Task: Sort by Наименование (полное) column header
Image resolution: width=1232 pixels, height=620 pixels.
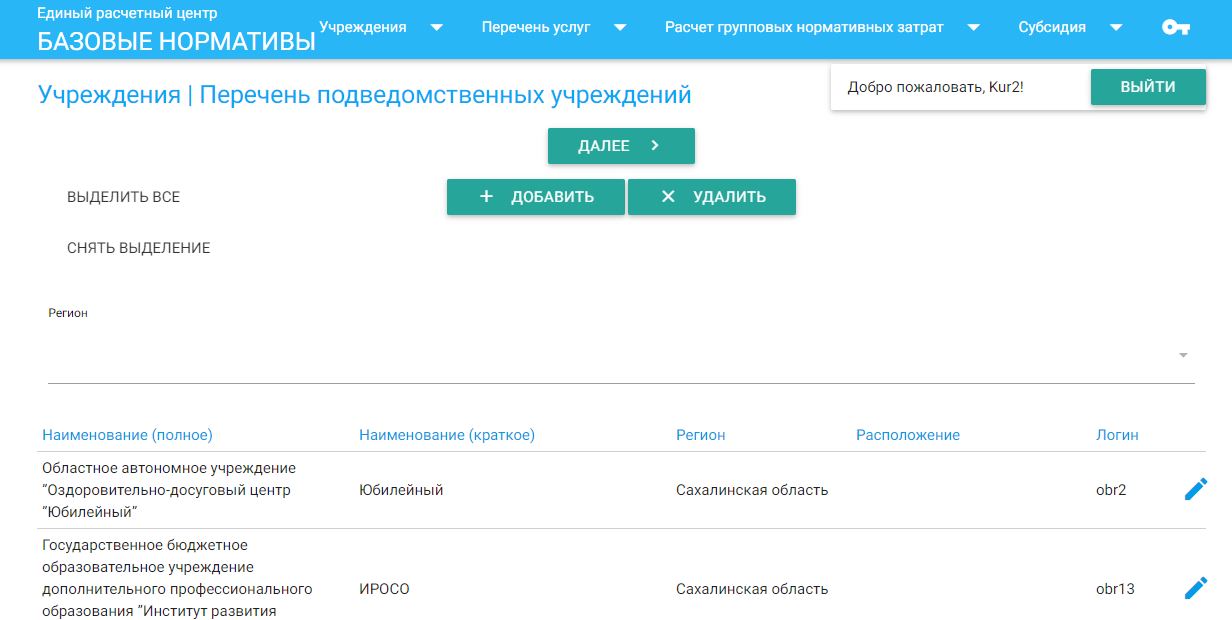Action: click(x=127, y=435)
